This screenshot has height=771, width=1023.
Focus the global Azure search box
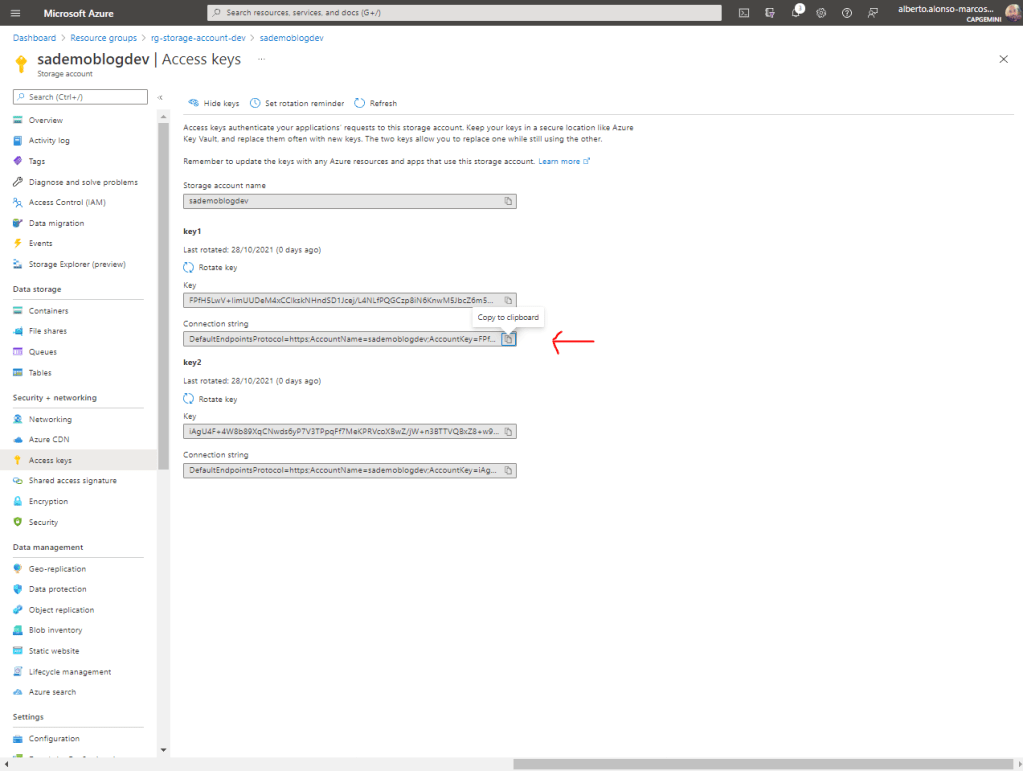click(464, 13)
